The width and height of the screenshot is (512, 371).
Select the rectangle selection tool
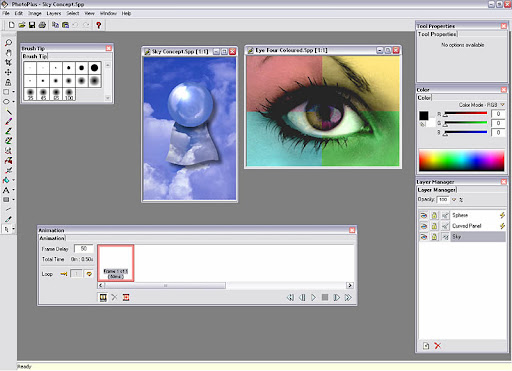[x=6, y=92]
